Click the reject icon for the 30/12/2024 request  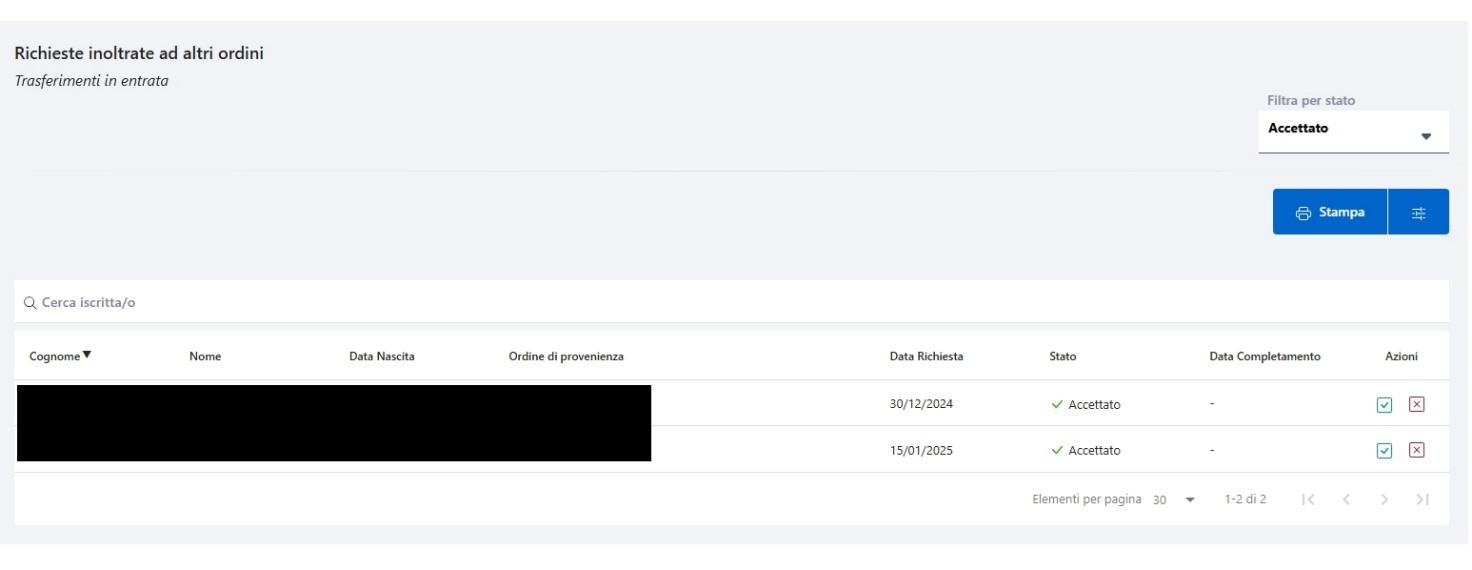pos(1416,404)
